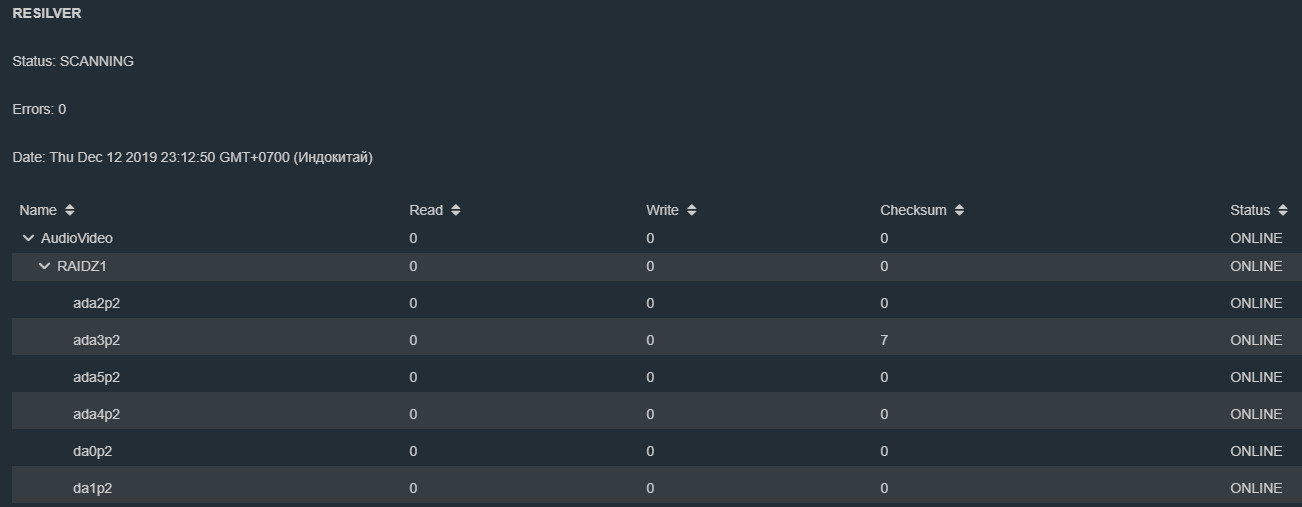Image resolution: width=1302 pixels, height=507 pixels.
Task: Click the RAIDZ1 vdev name
Action: (x=82, y=266)
